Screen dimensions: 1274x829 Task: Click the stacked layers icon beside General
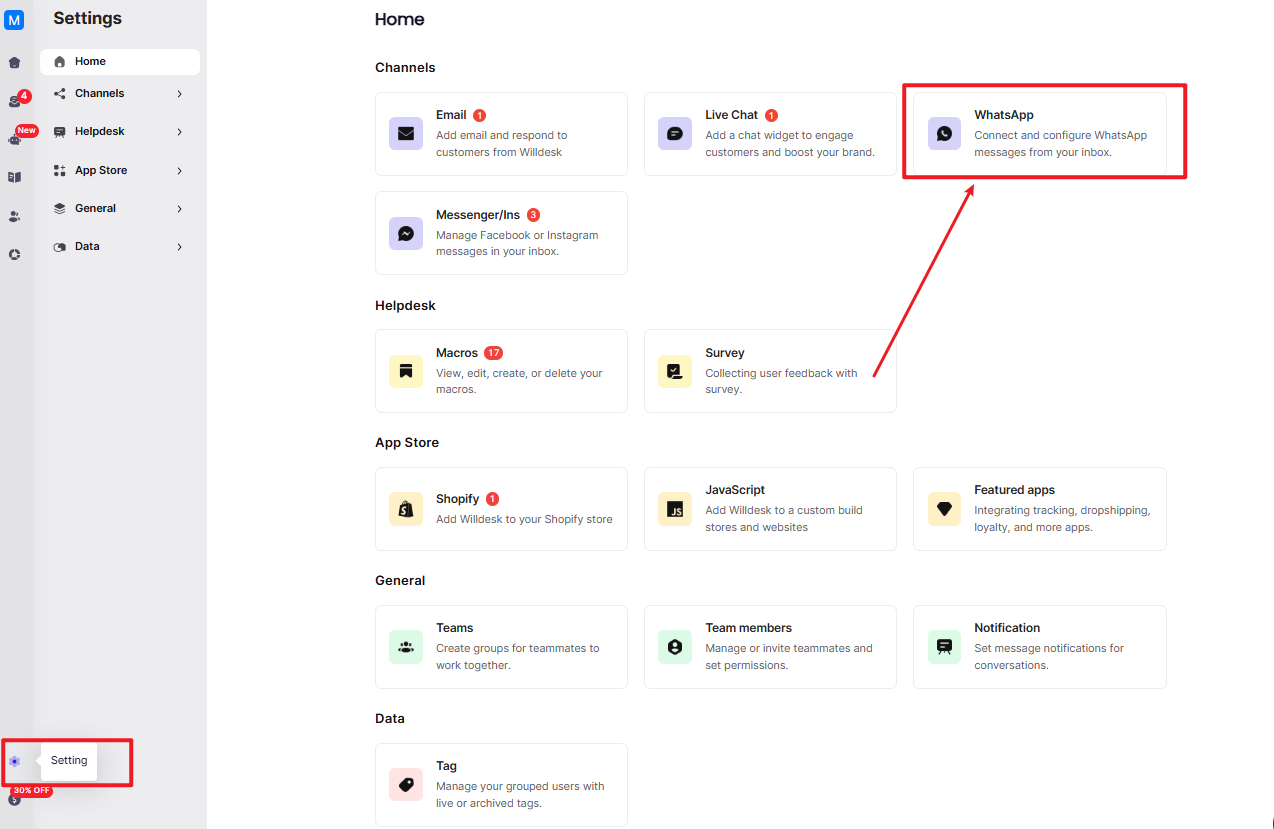click(59, 208)
